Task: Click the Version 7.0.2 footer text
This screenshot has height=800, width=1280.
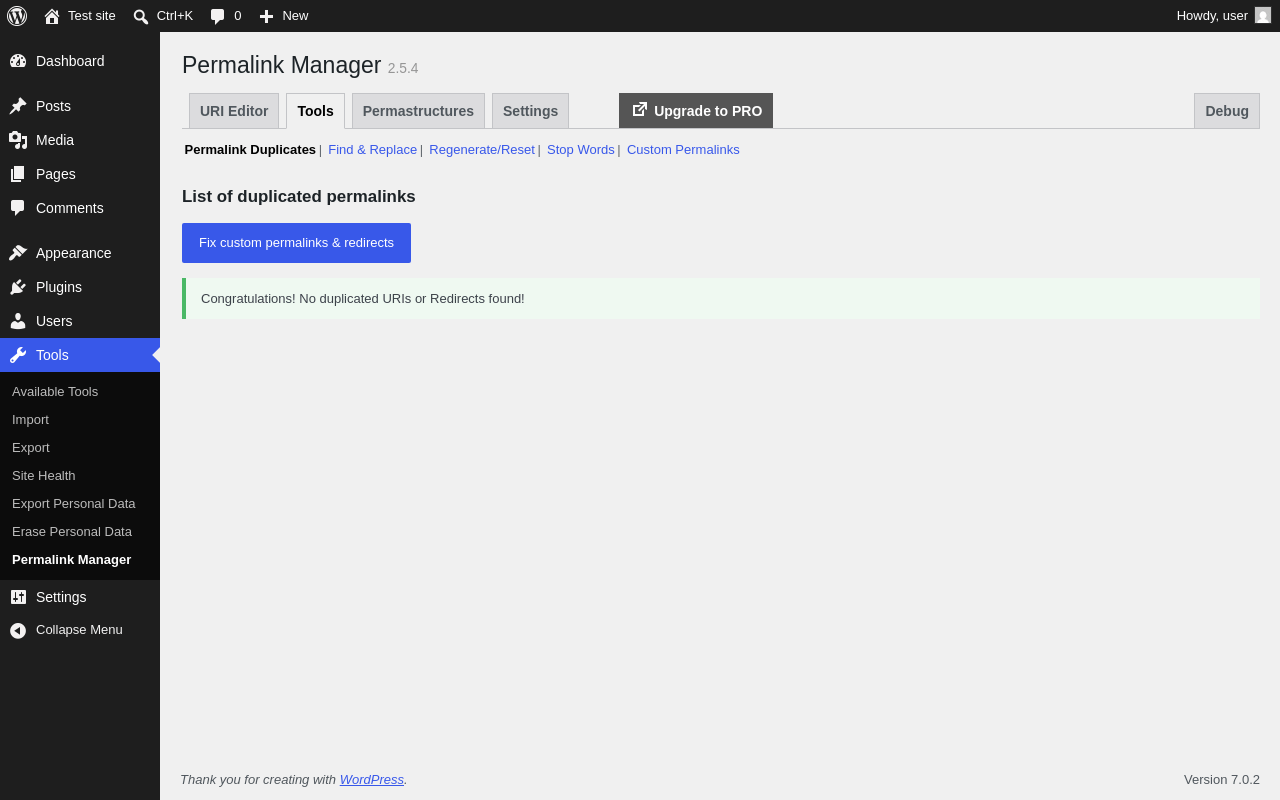Action: coord(1222,780)
